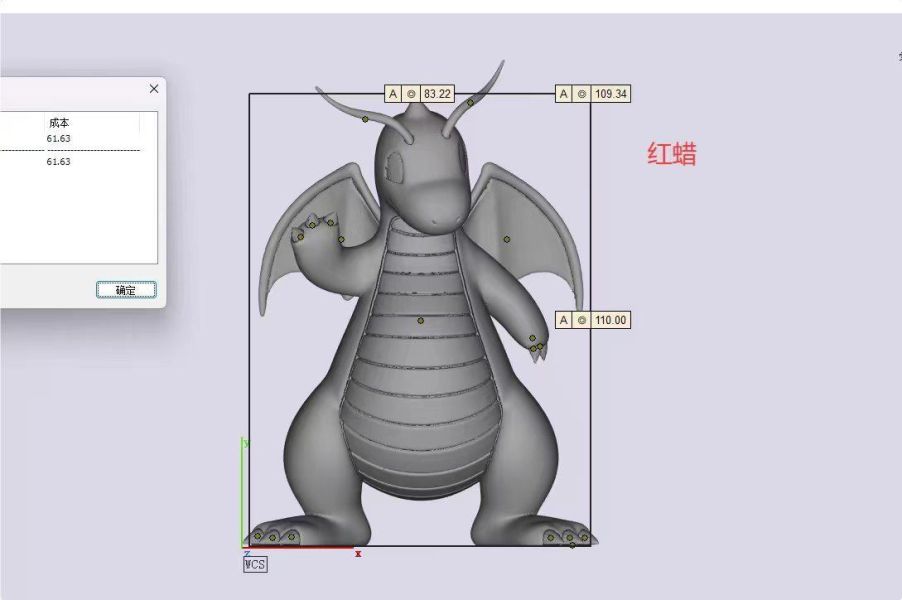Click the 确定 button in the dialog
Screen dimensions: 902x600
tap(126, 290)
